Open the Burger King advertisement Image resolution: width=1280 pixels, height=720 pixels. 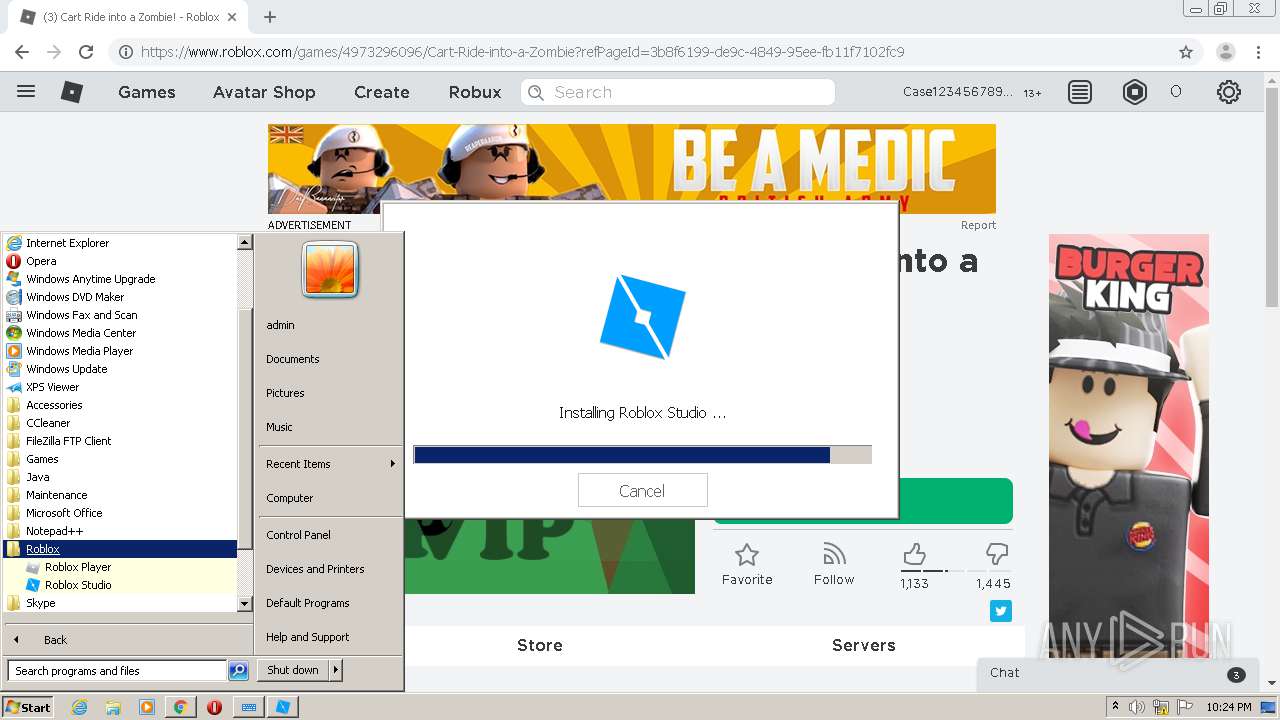click(1128, 445)
